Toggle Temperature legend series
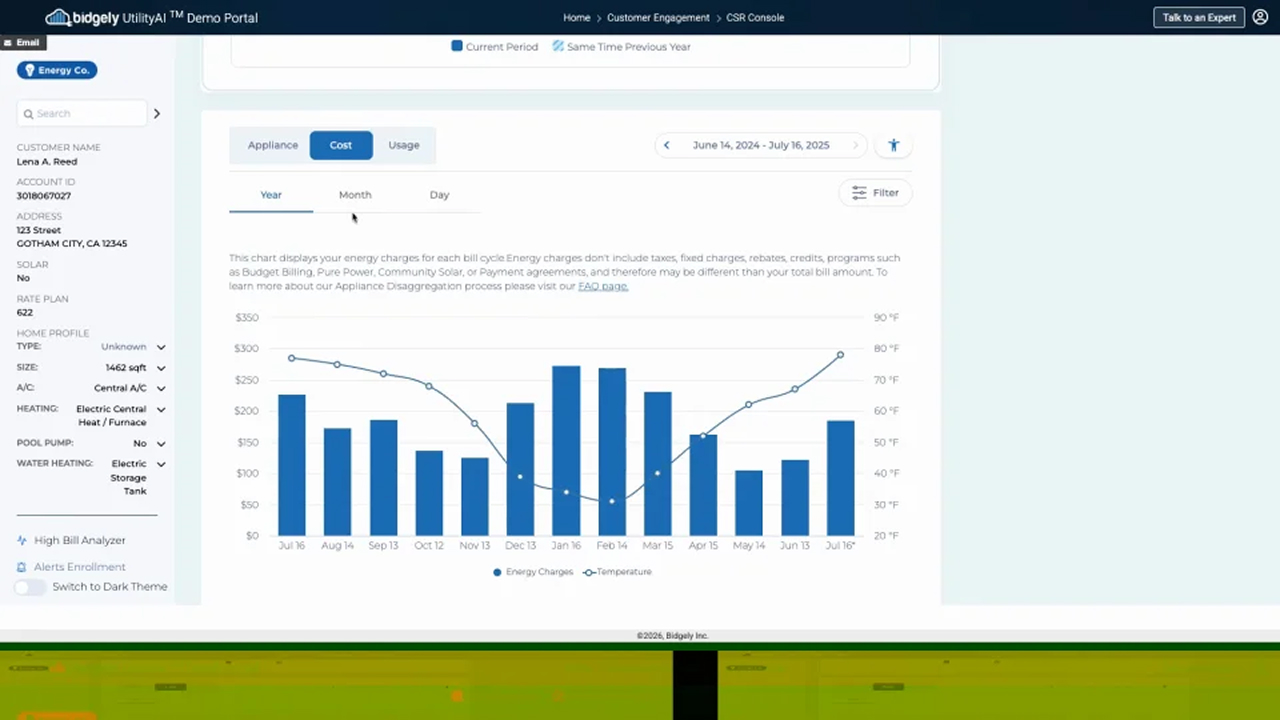 (618, 572)
